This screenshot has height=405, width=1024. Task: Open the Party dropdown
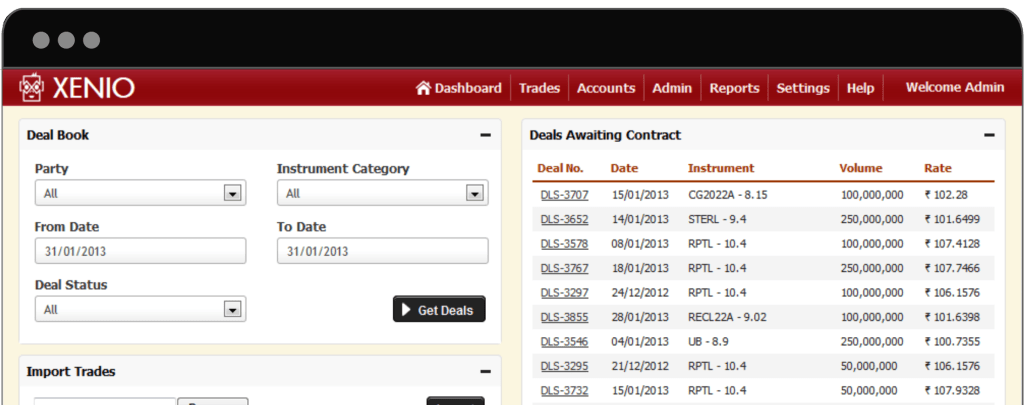[140, 193]
